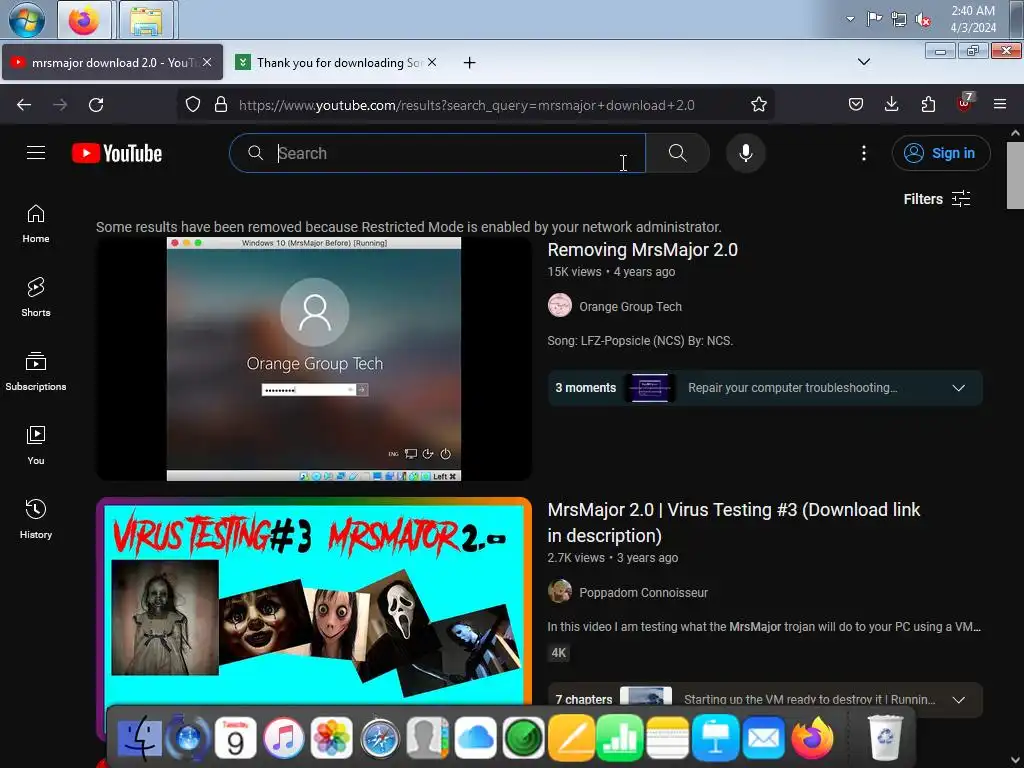The image size is (1024, 768).
Task: Click the Orange Group Tech channel avatar
Action: click(560, 305)
